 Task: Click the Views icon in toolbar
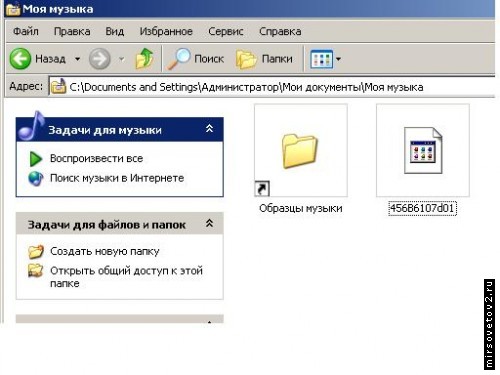point(321,59)
